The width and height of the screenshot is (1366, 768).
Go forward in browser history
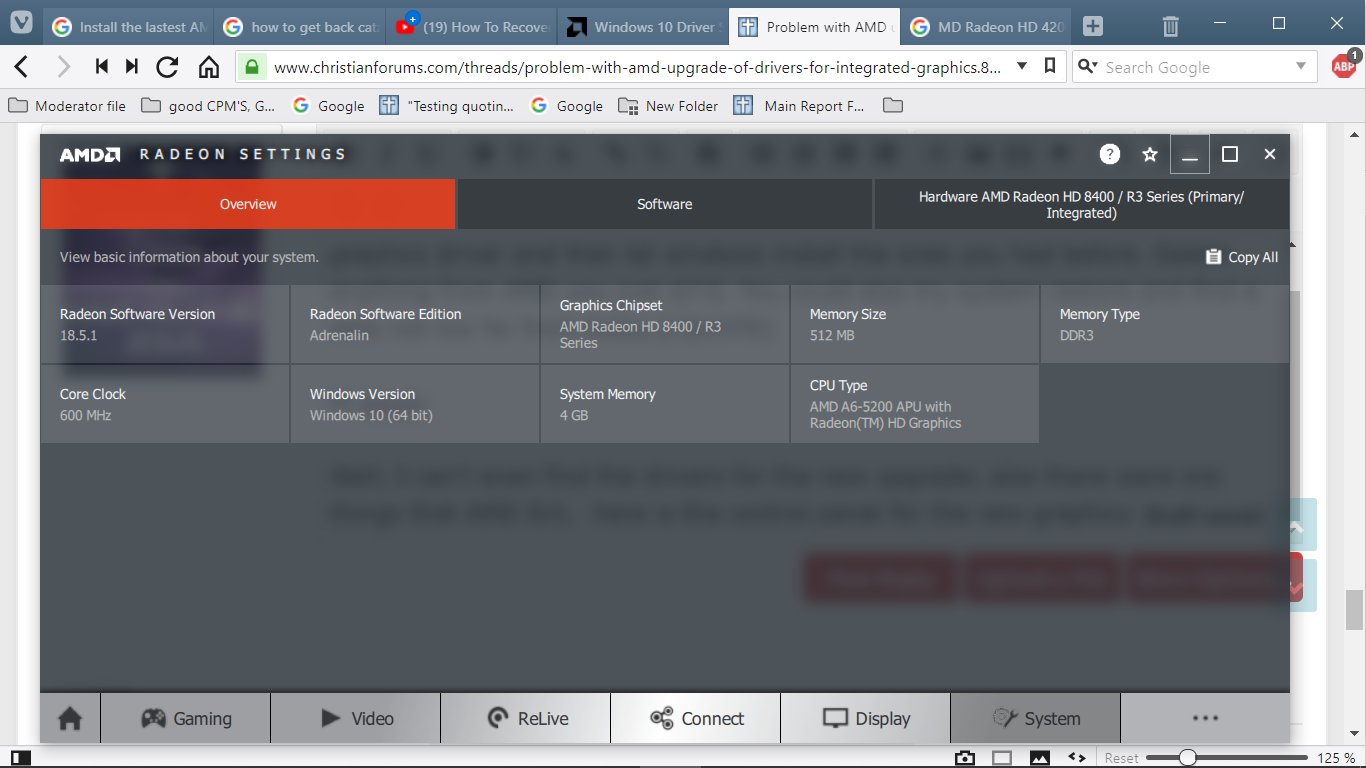click(x=64, y=67)
